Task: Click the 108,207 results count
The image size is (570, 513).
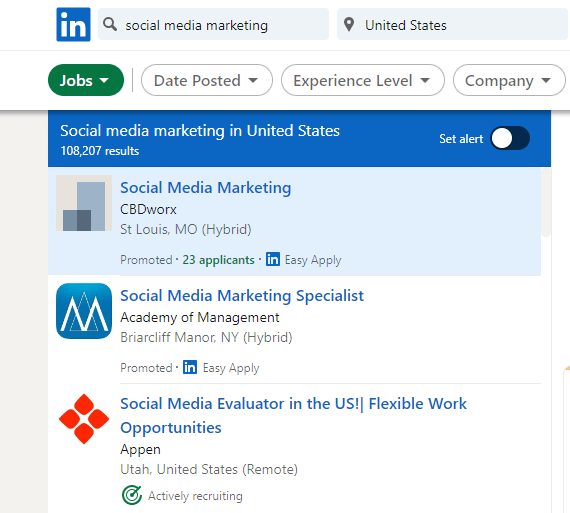Action: [100, 151]
